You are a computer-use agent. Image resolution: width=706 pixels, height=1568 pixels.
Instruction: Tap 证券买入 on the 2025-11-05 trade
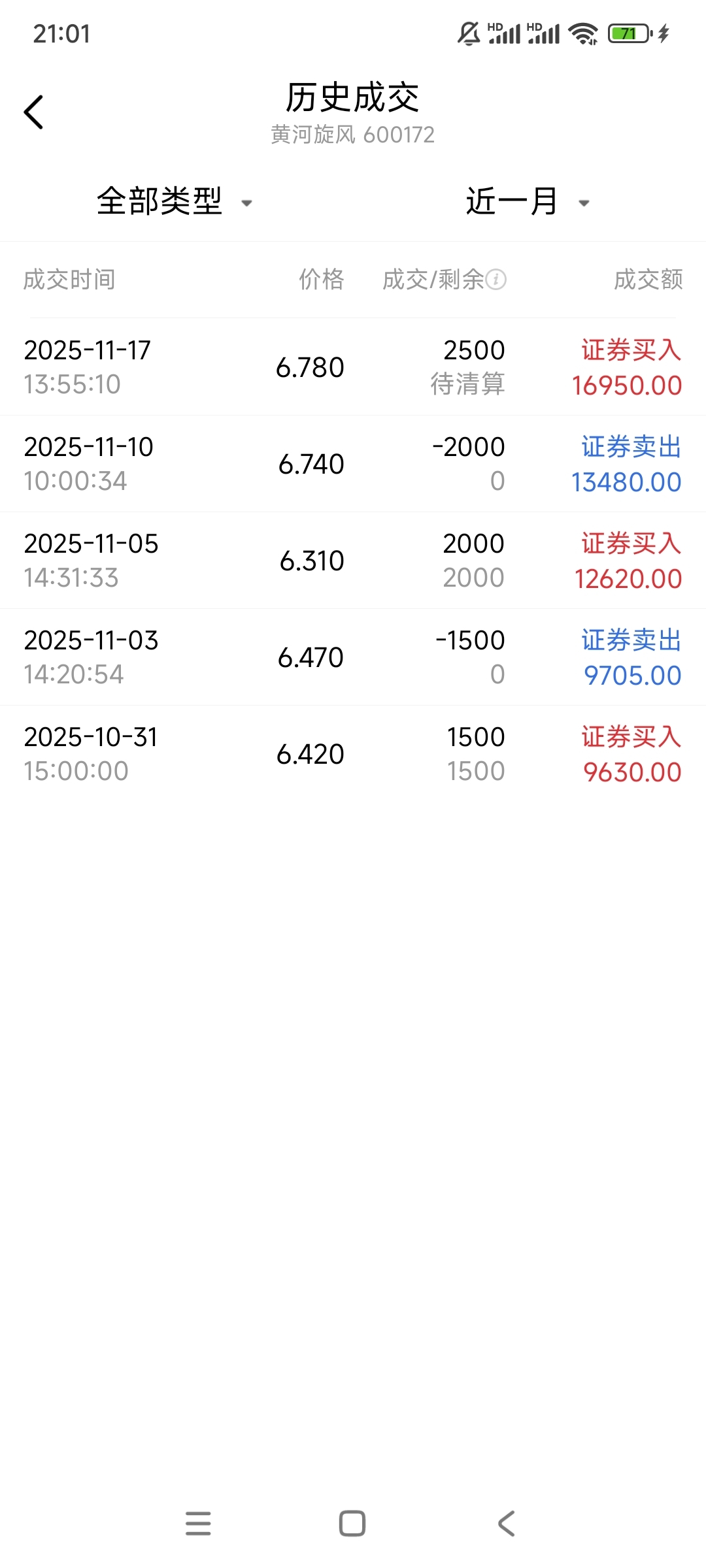click(x=631, y=544)
